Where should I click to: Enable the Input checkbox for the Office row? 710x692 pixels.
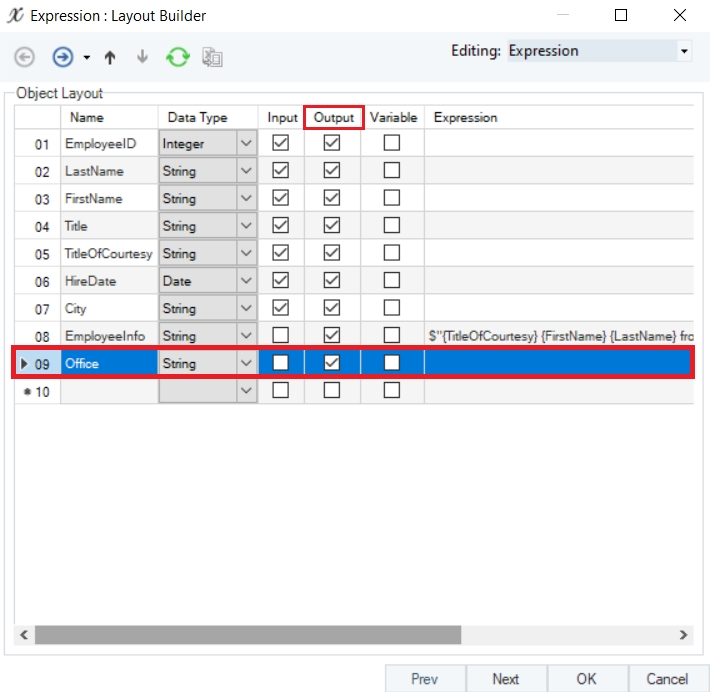280,363
